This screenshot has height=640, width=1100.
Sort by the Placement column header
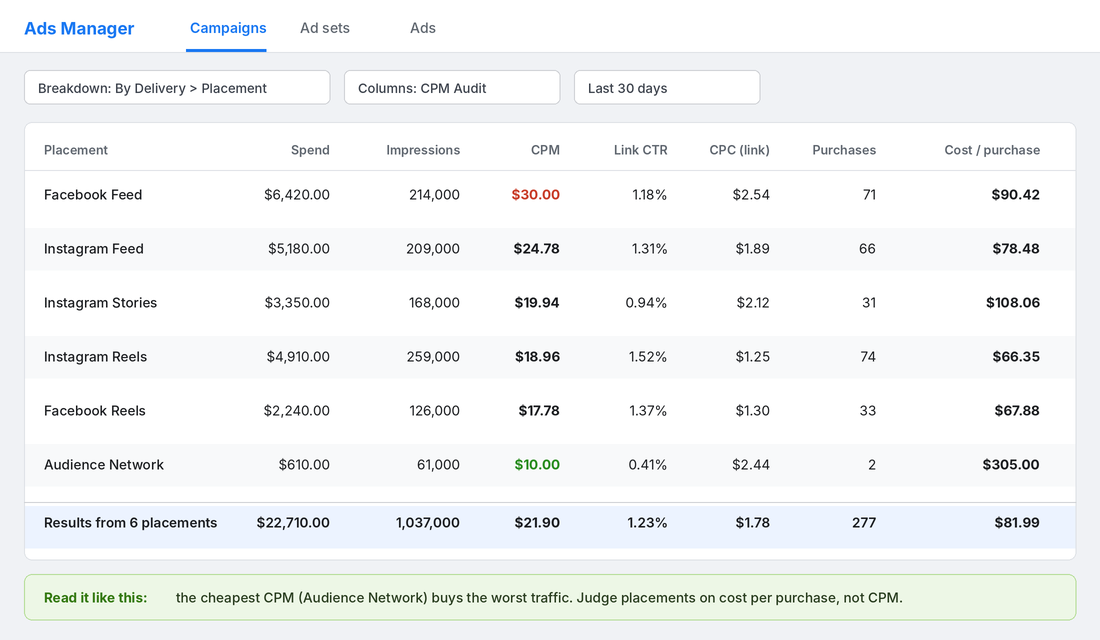(76, 150)
